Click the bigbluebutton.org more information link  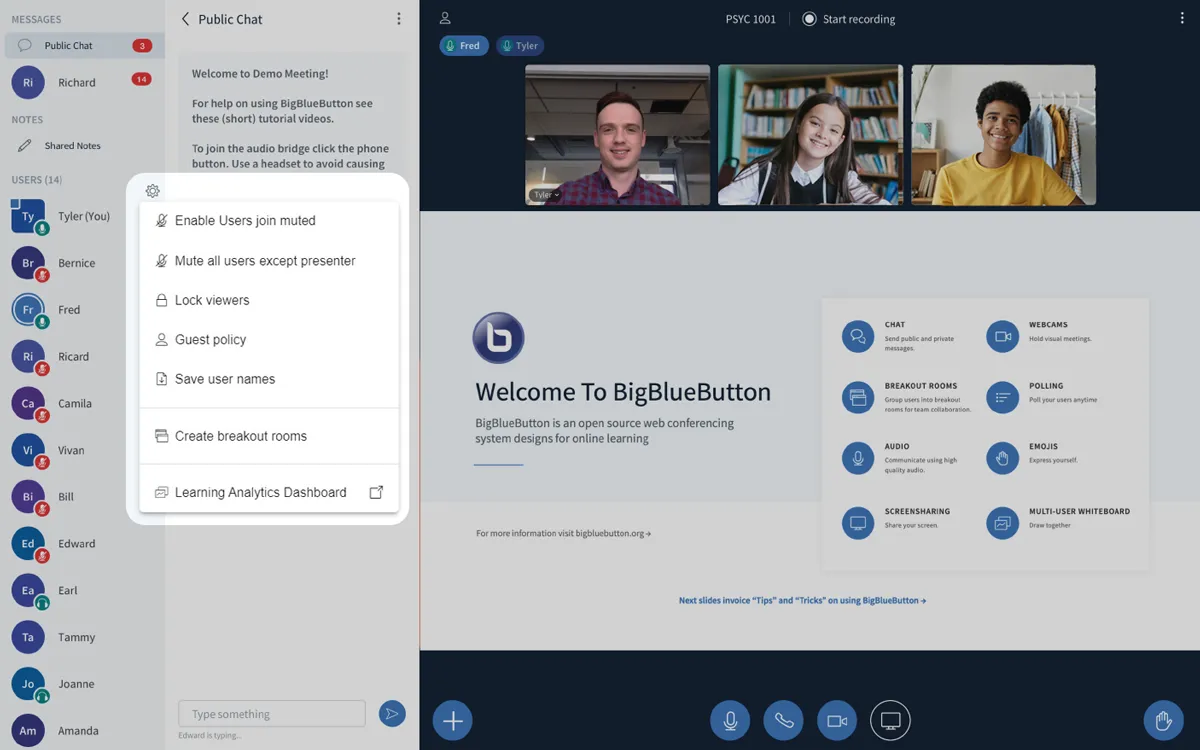coord(563,534)
